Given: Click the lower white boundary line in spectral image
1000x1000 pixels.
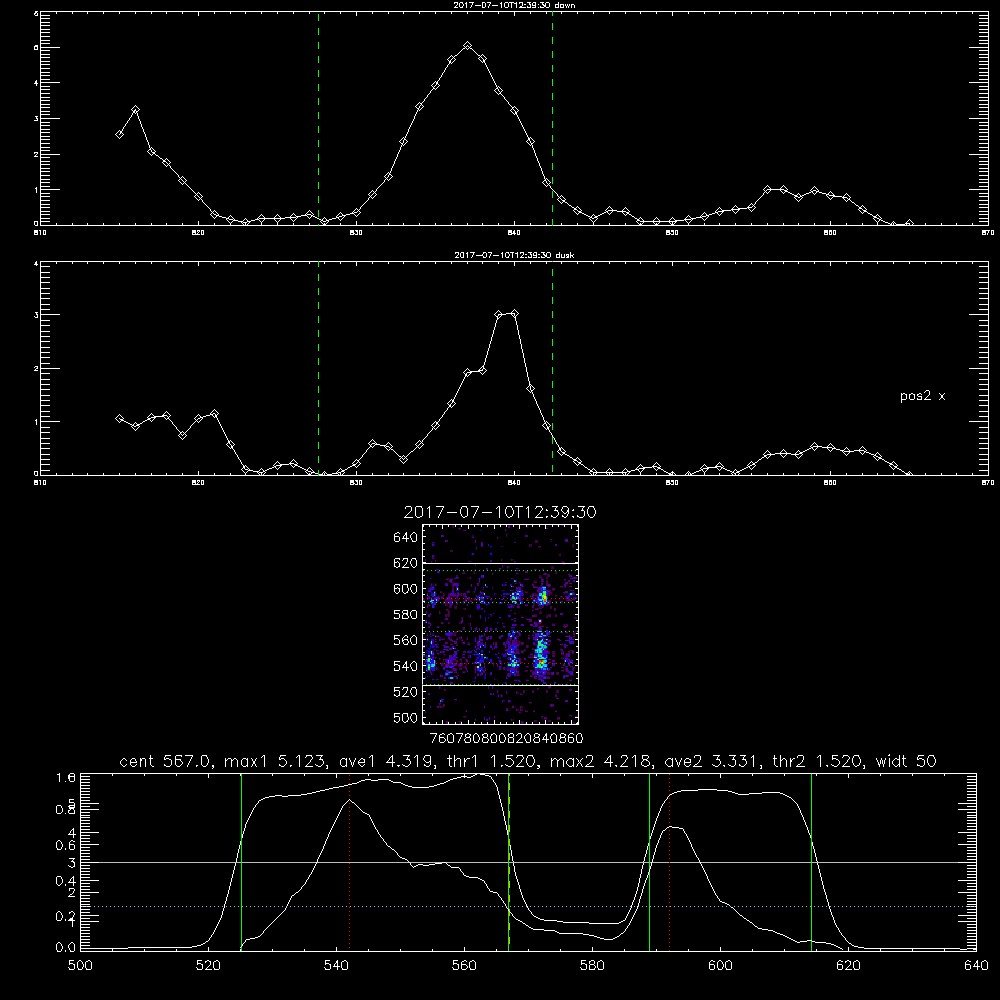Looking at the screenshot, I should click(501, 686).
